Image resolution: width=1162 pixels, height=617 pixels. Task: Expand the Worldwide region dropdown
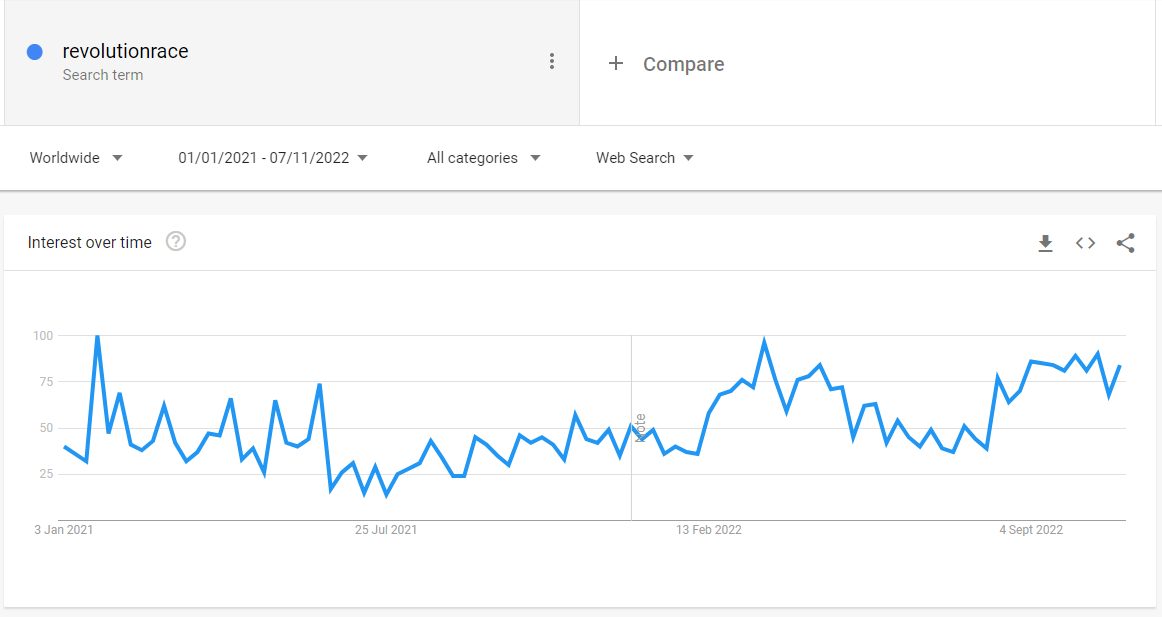point(76,158)
